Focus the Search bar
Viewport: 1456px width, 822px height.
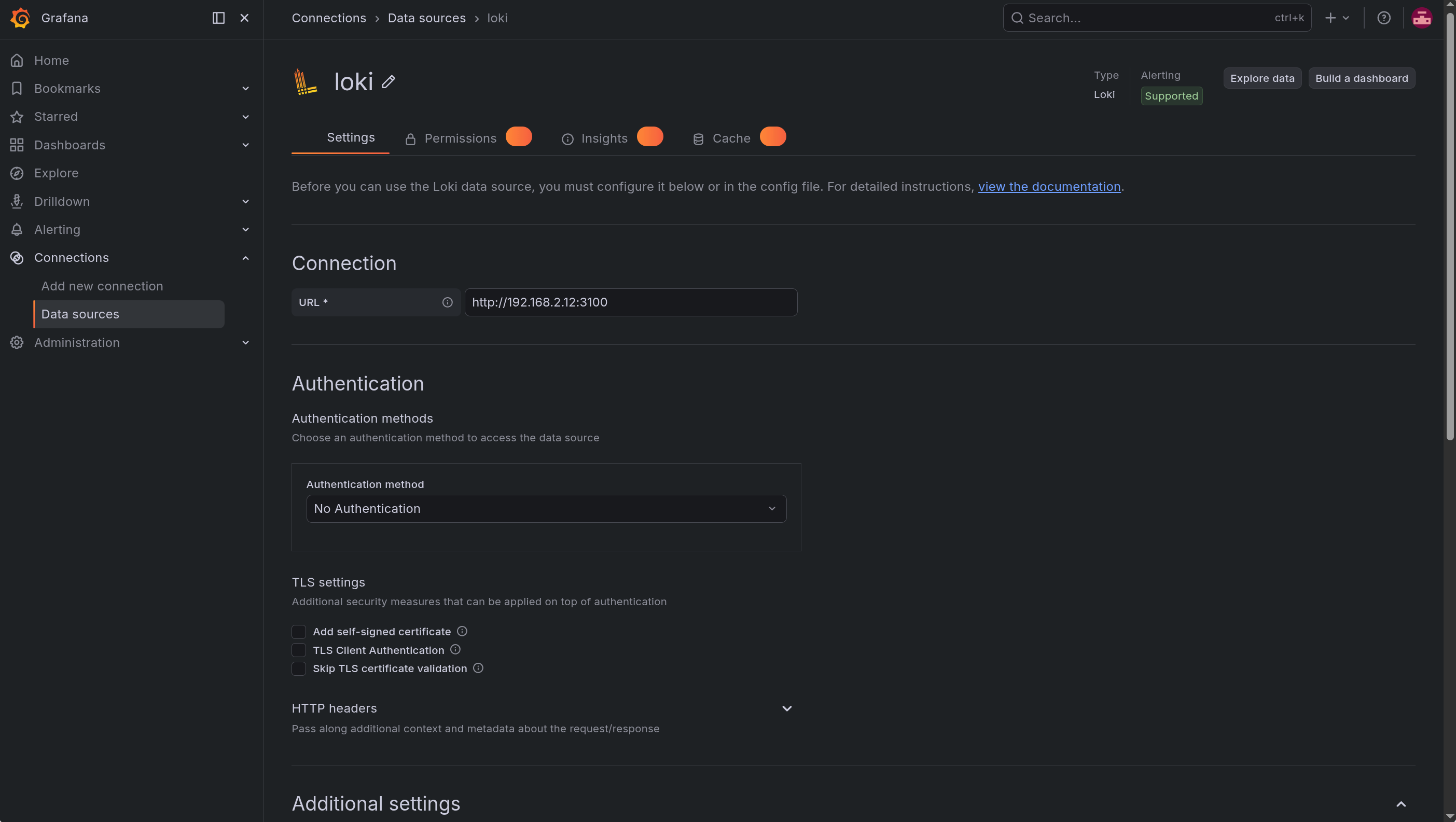[1157, 18]
